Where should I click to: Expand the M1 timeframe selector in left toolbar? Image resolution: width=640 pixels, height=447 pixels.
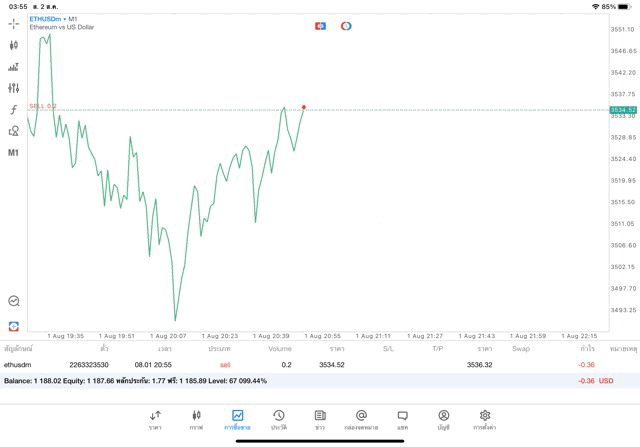click(13, 153)
